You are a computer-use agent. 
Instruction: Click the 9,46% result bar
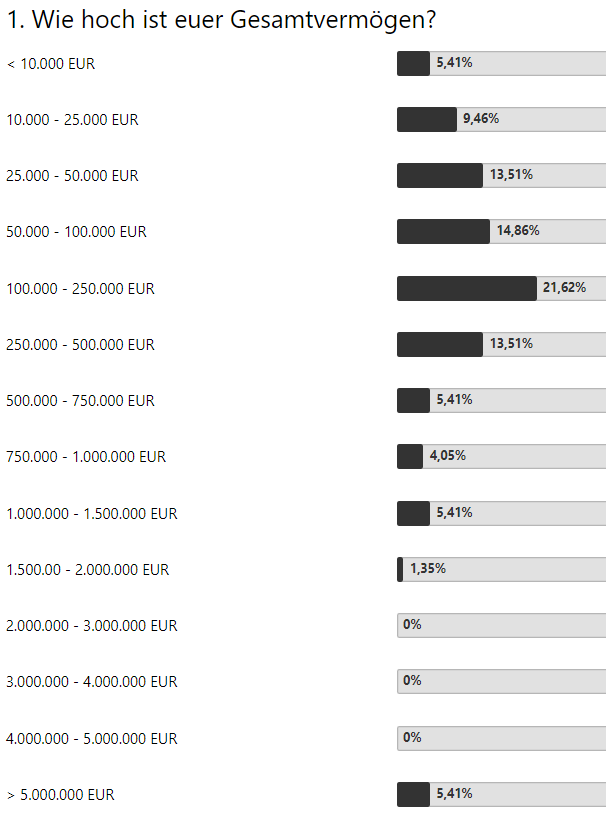(501, 119)
